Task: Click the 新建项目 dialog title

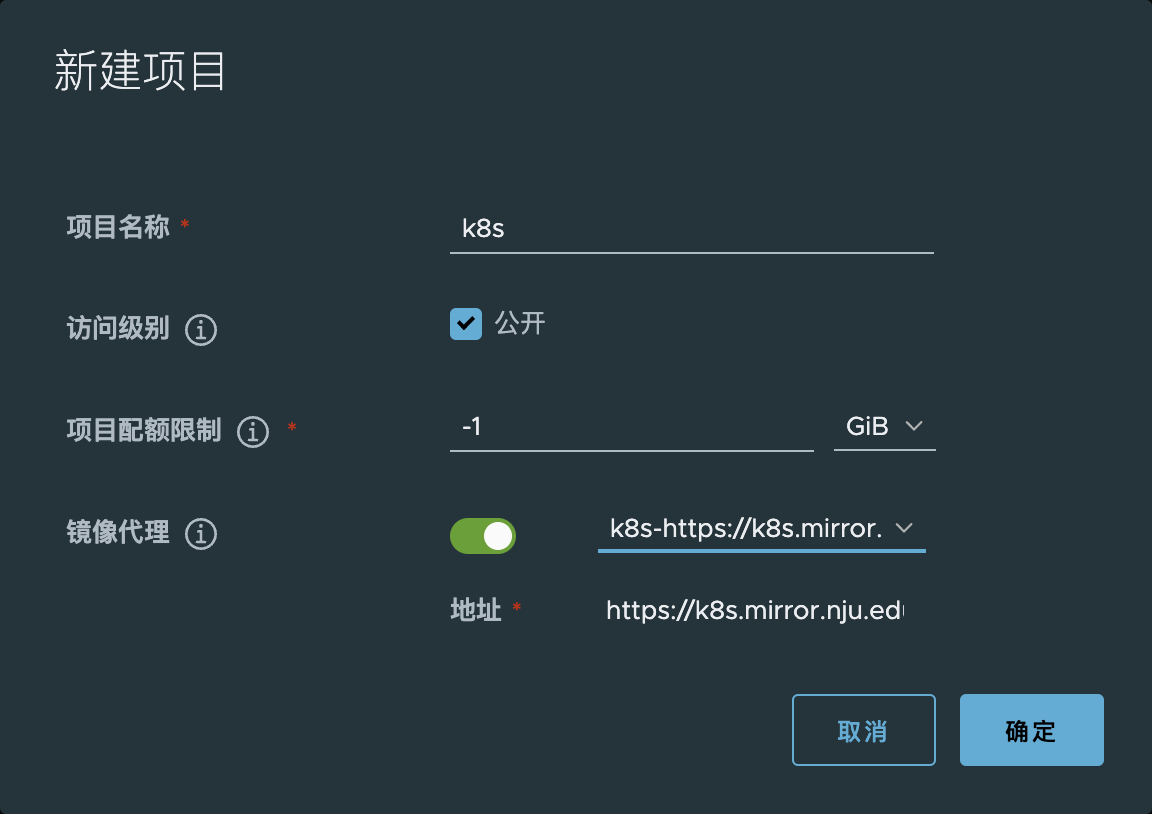Action: pyautogui.click(x=140, y=72)
